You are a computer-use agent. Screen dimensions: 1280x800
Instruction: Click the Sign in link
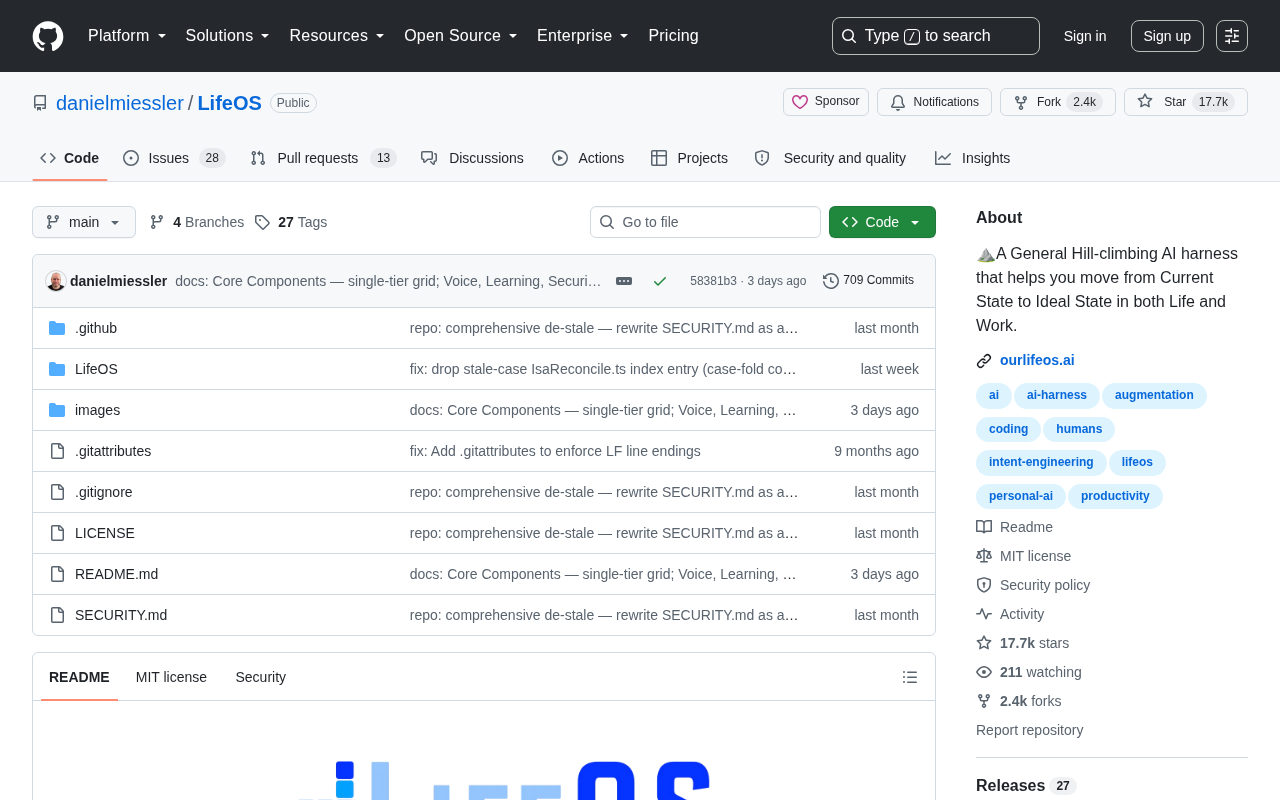click(x=1085, y=36)
